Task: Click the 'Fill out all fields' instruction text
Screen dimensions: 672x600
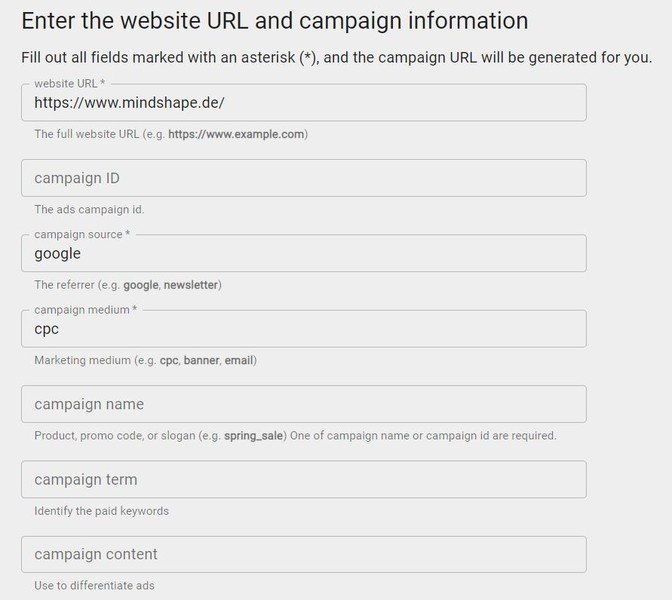Action: 336,58
